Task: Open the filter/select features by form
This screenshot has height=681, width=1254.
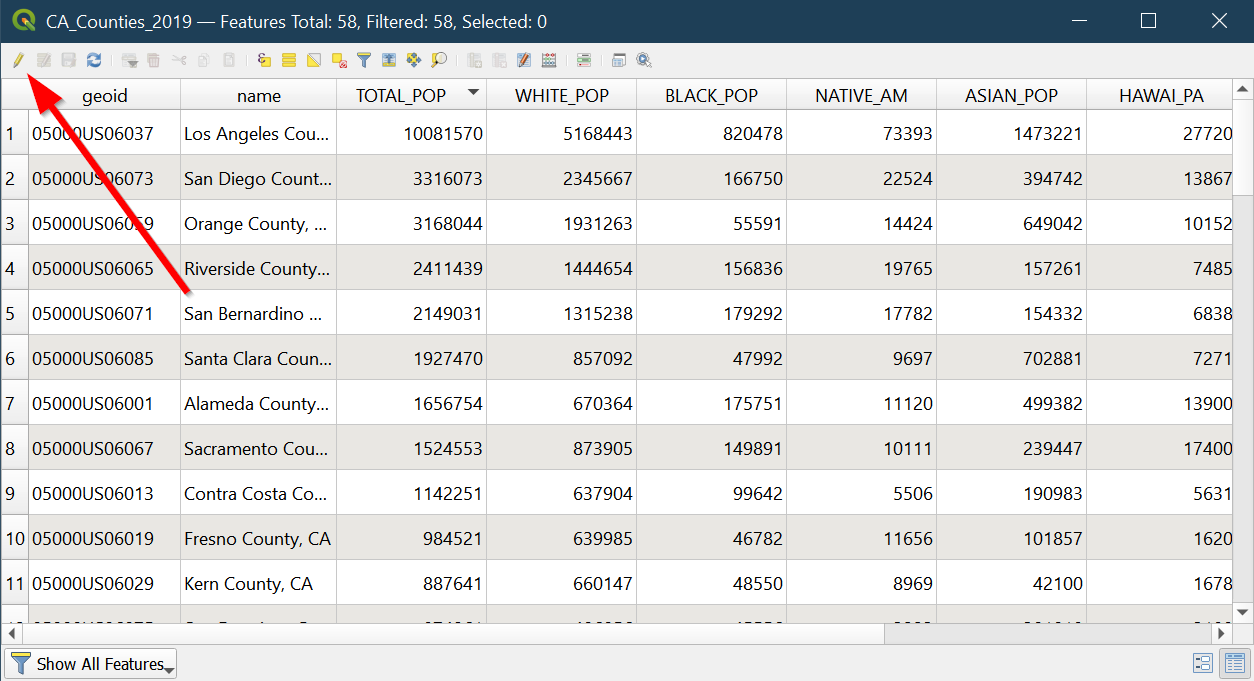Action: [364, 60]
